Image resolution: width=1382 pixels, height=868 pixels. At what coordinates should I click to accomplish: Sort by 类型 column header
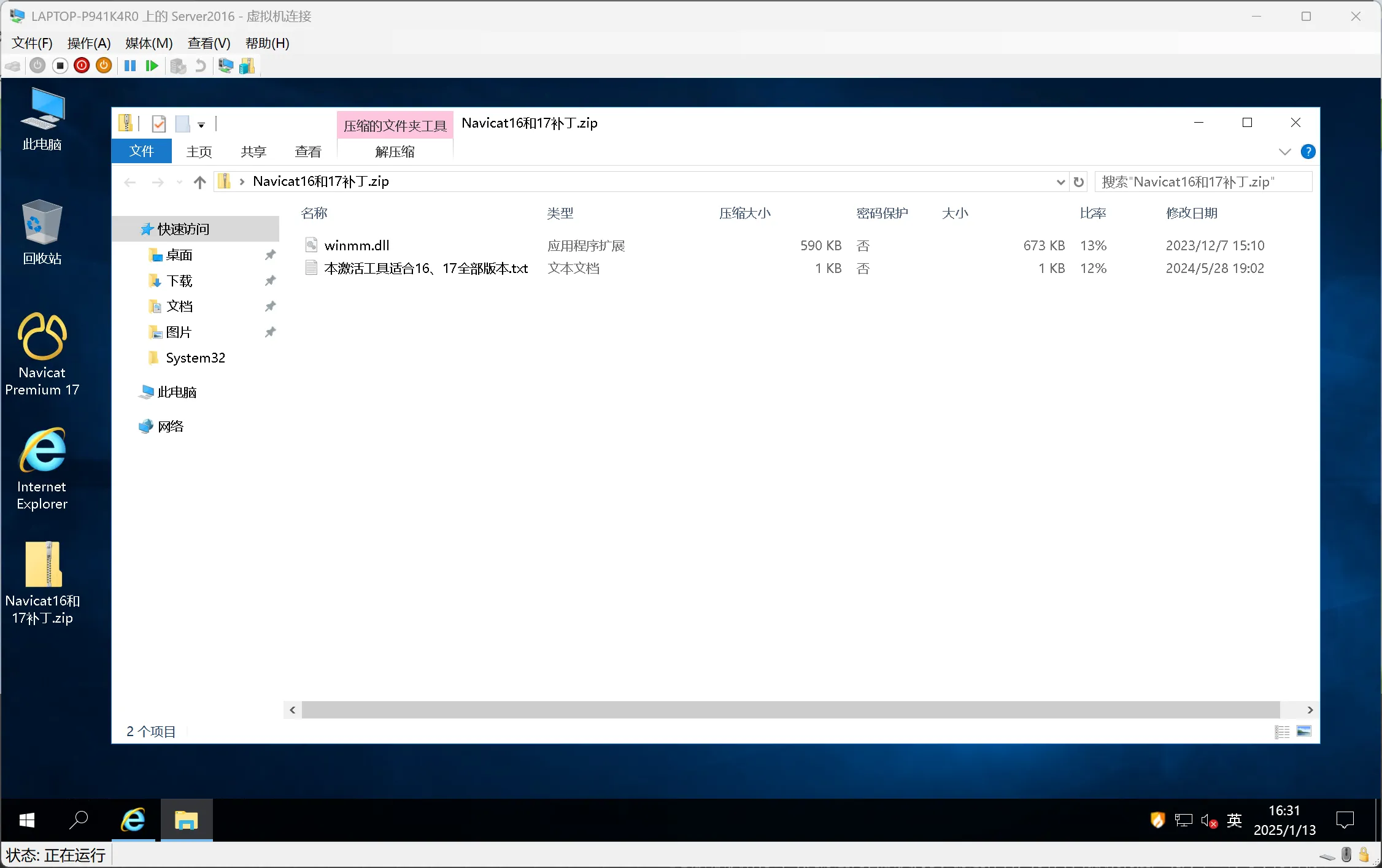[x=560, y=213]
